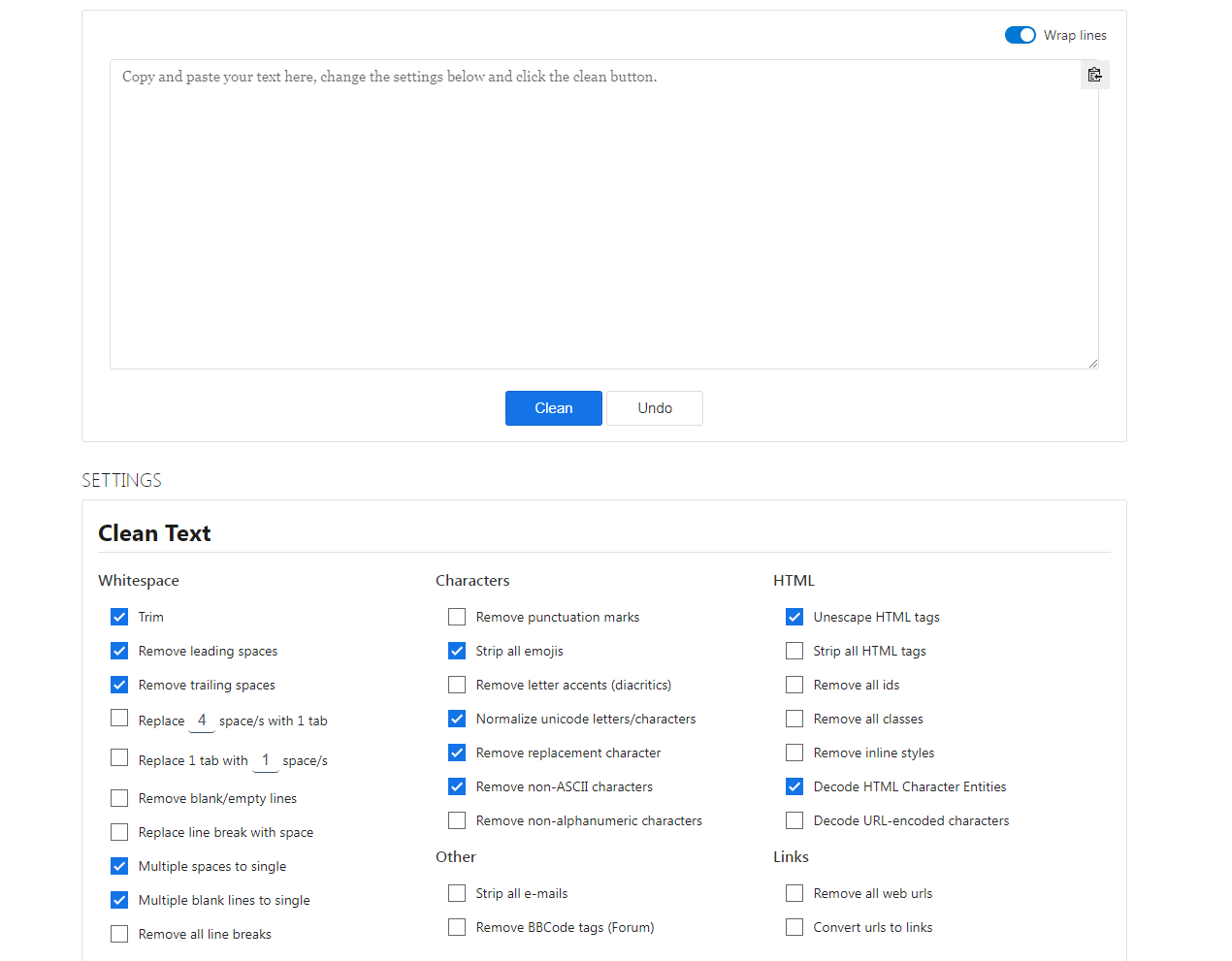This screenshot has height=961, width=1232.
Task: Enable Strip all HTML tags
Action: tap(794, 651)
